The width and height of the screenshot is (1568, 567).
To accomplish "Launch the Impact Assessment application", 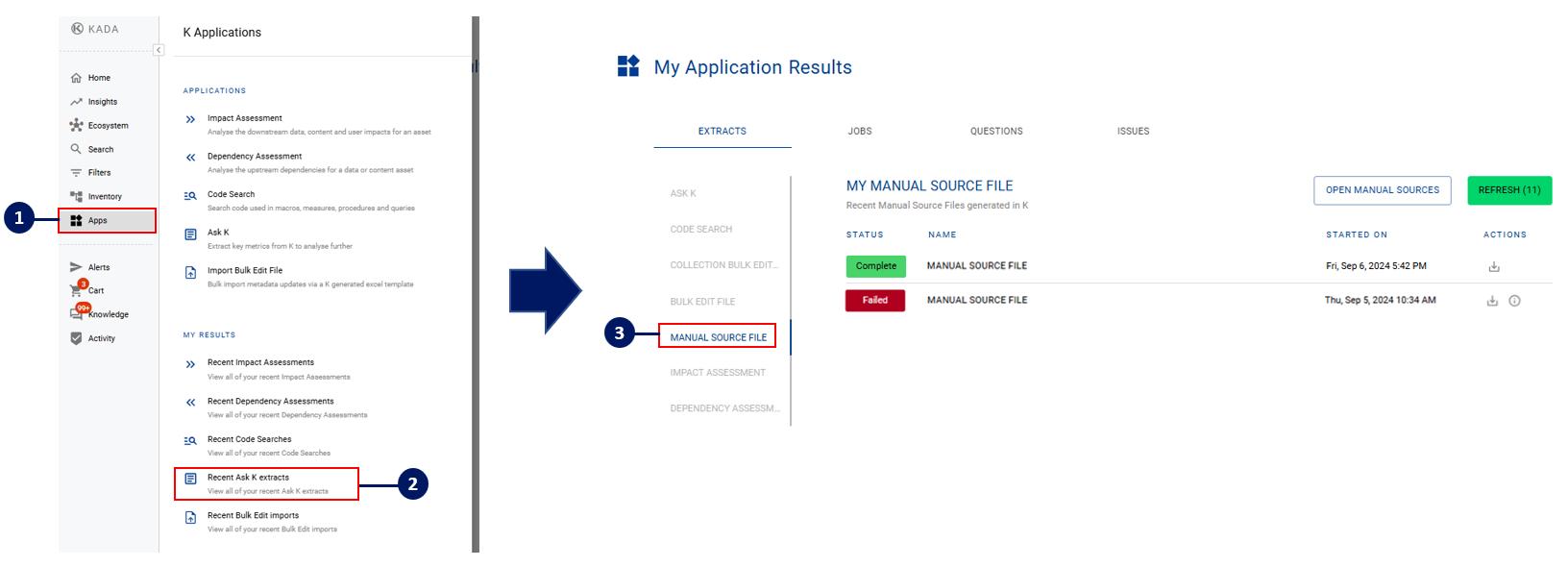I will click(244, 118).
